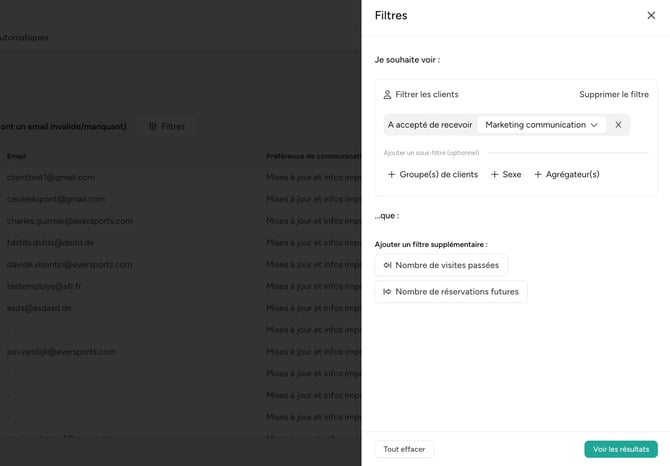Click the future bookings arrow icon
This screenshot has height=466, width=670.
(387, 292)
